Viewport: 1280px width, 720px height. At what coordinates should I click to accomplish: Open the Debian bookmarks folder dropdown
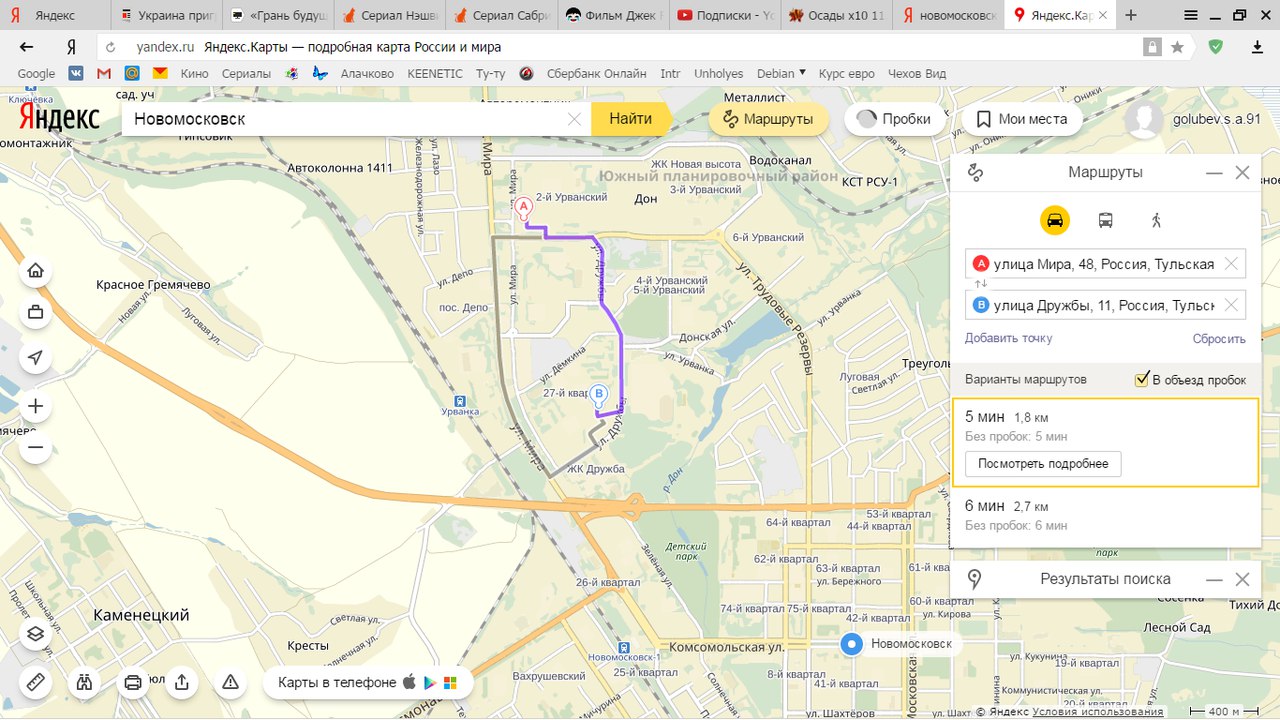tap(782, 73)
